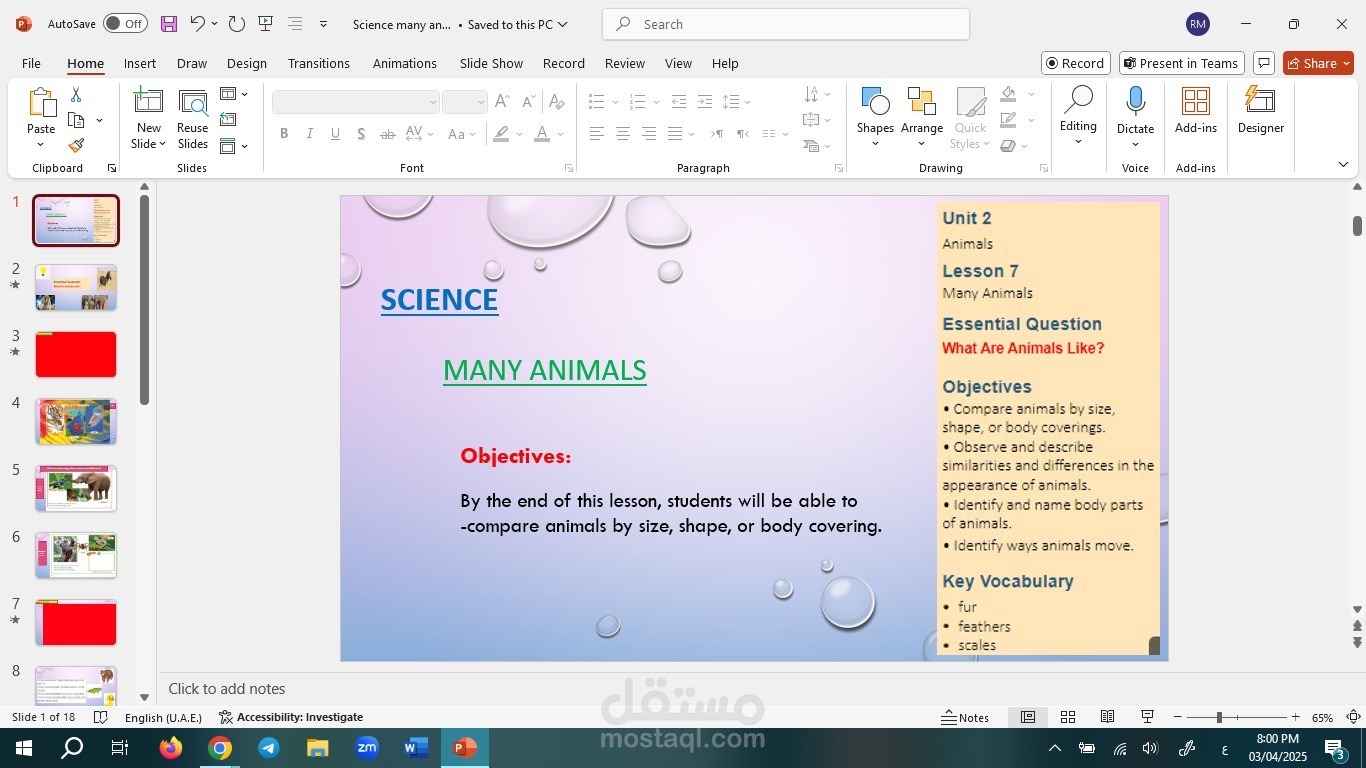Toggle Underline formatting
Image resolution: width=1366 pixels, height=768 pixels.
pyautogui.click(x=335, y=134)
